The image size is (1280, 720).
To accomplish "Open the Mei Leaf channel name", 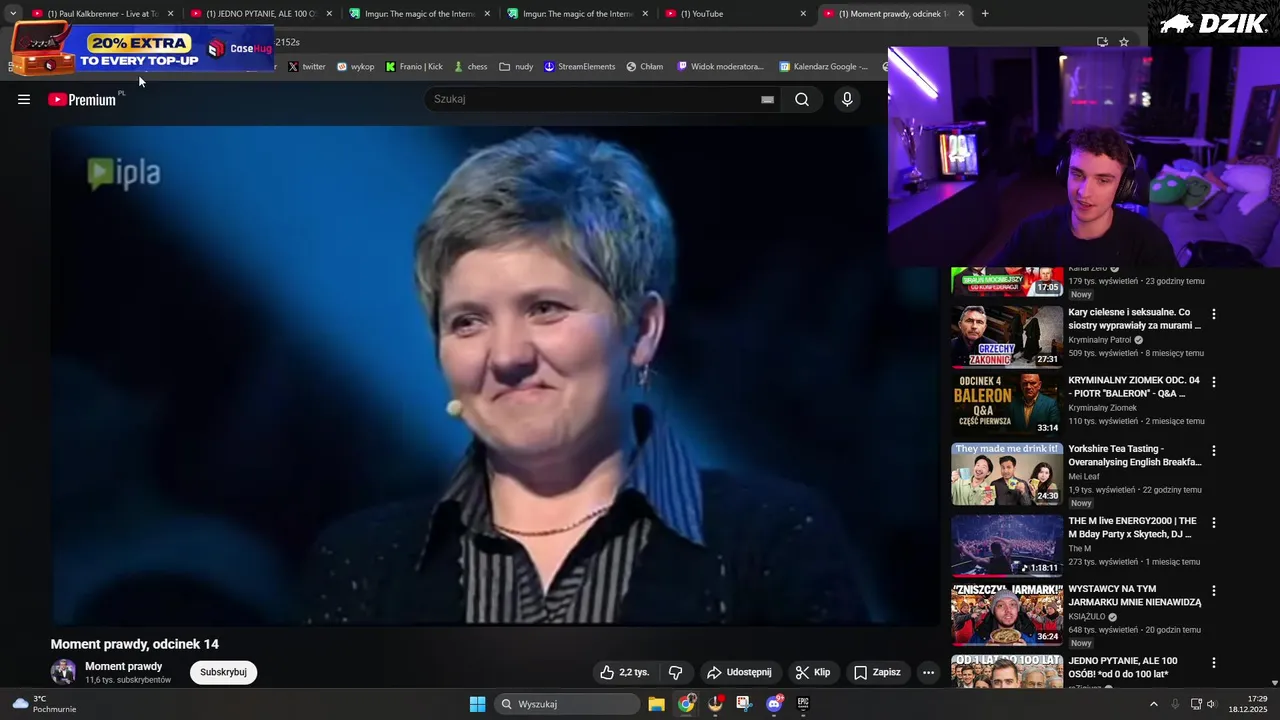I will pyautogui.click(x=1083, y=477).
